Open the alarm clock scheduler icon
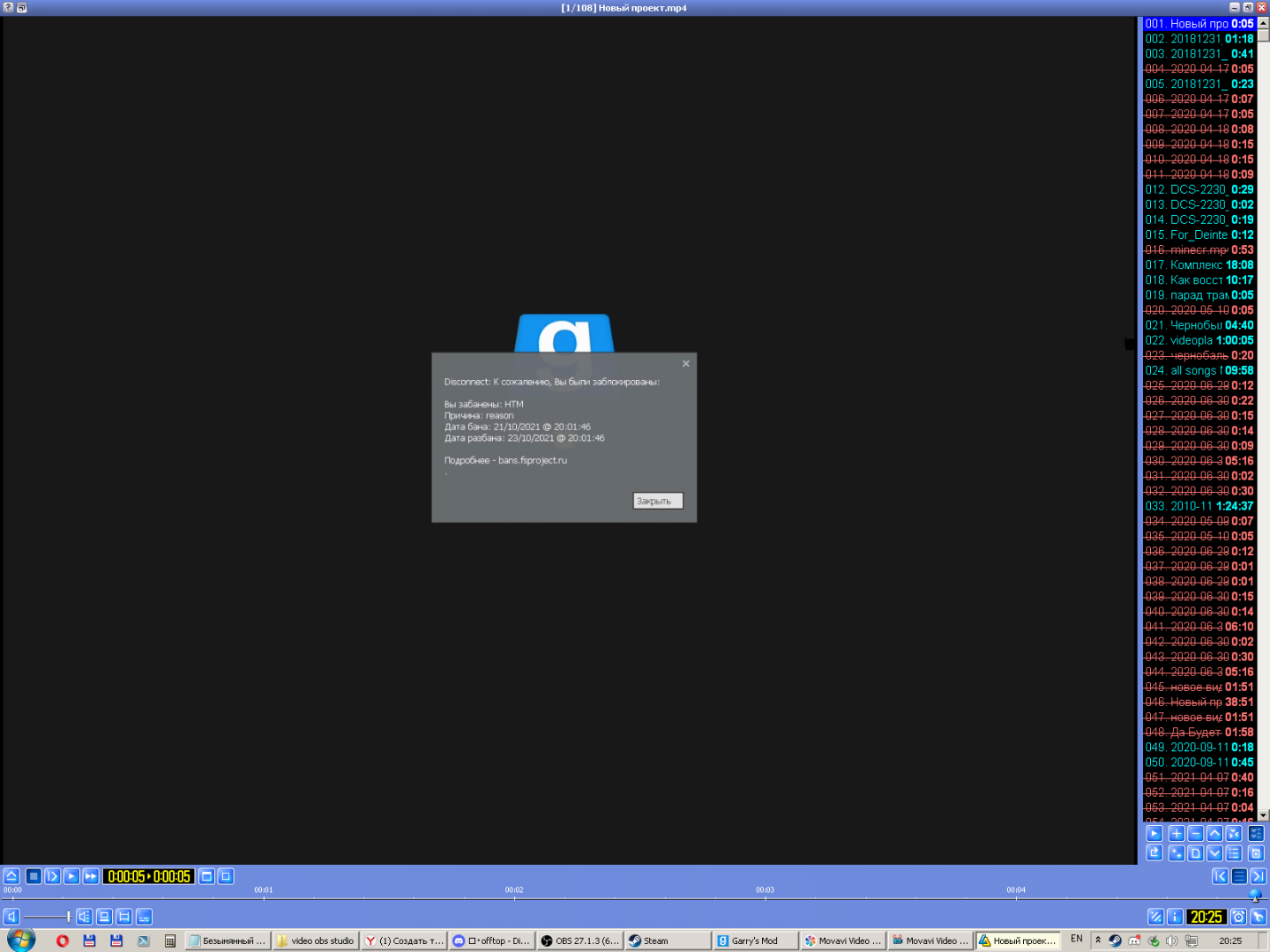Viewport: 1270px width, 952px height. (1238, 917)
